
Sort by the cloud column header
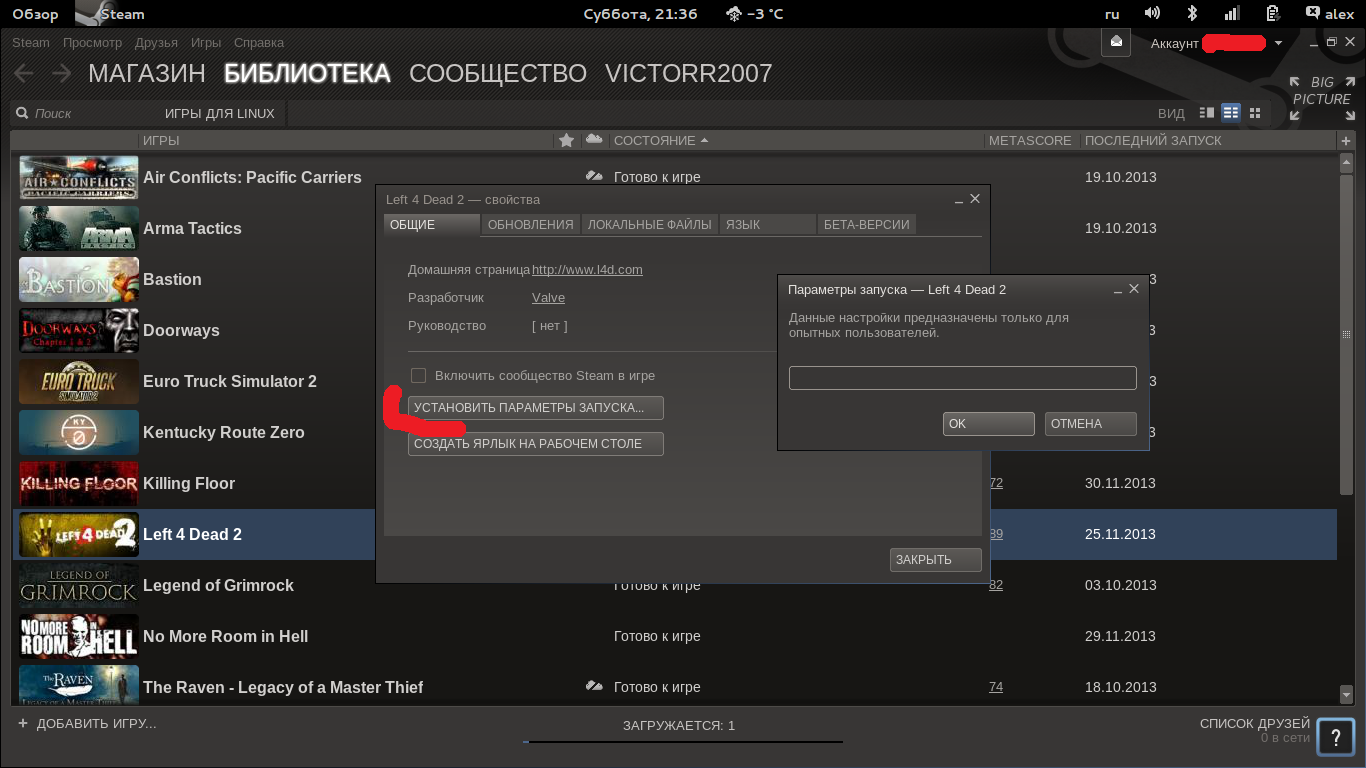[594, 140]
